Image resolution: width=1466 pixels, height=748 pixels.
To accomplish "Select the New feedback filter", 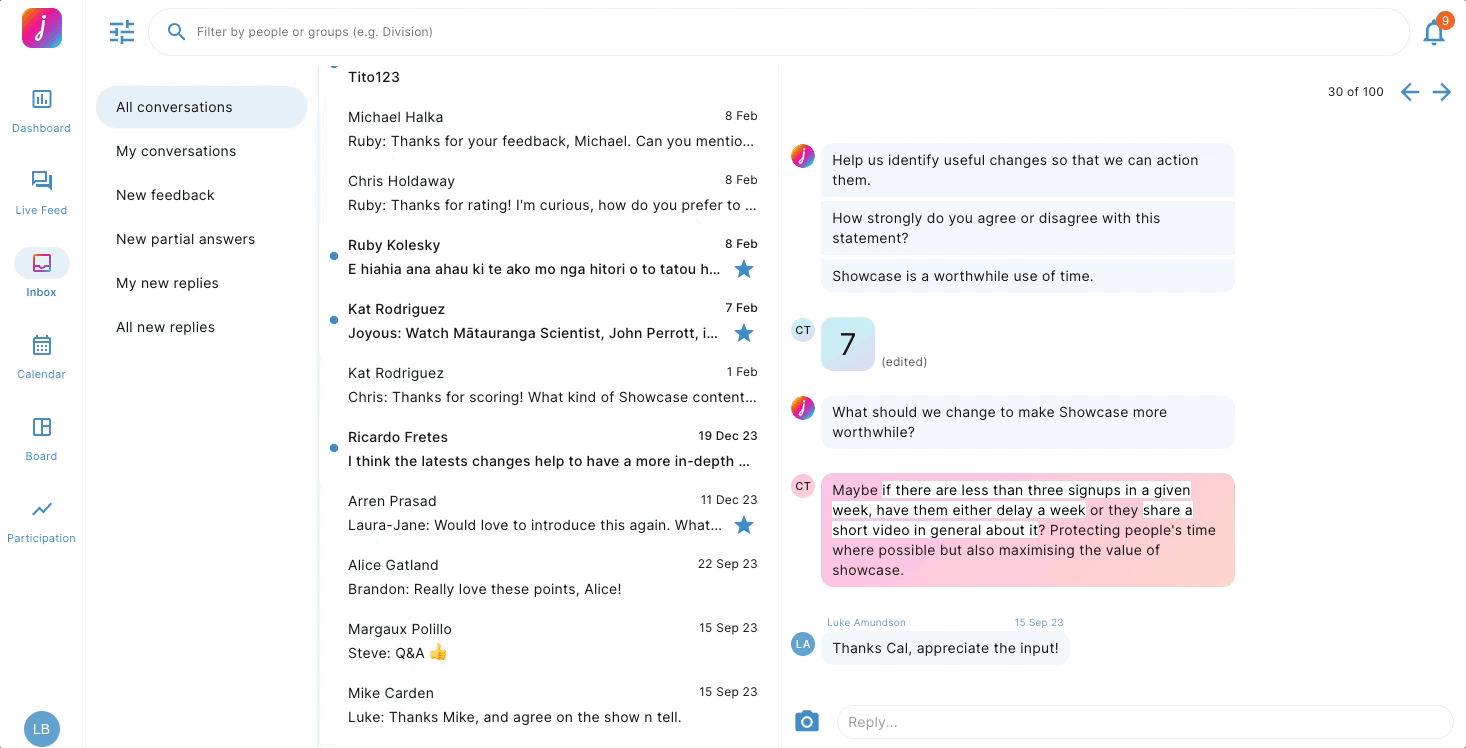I will (x=165, y=195).
